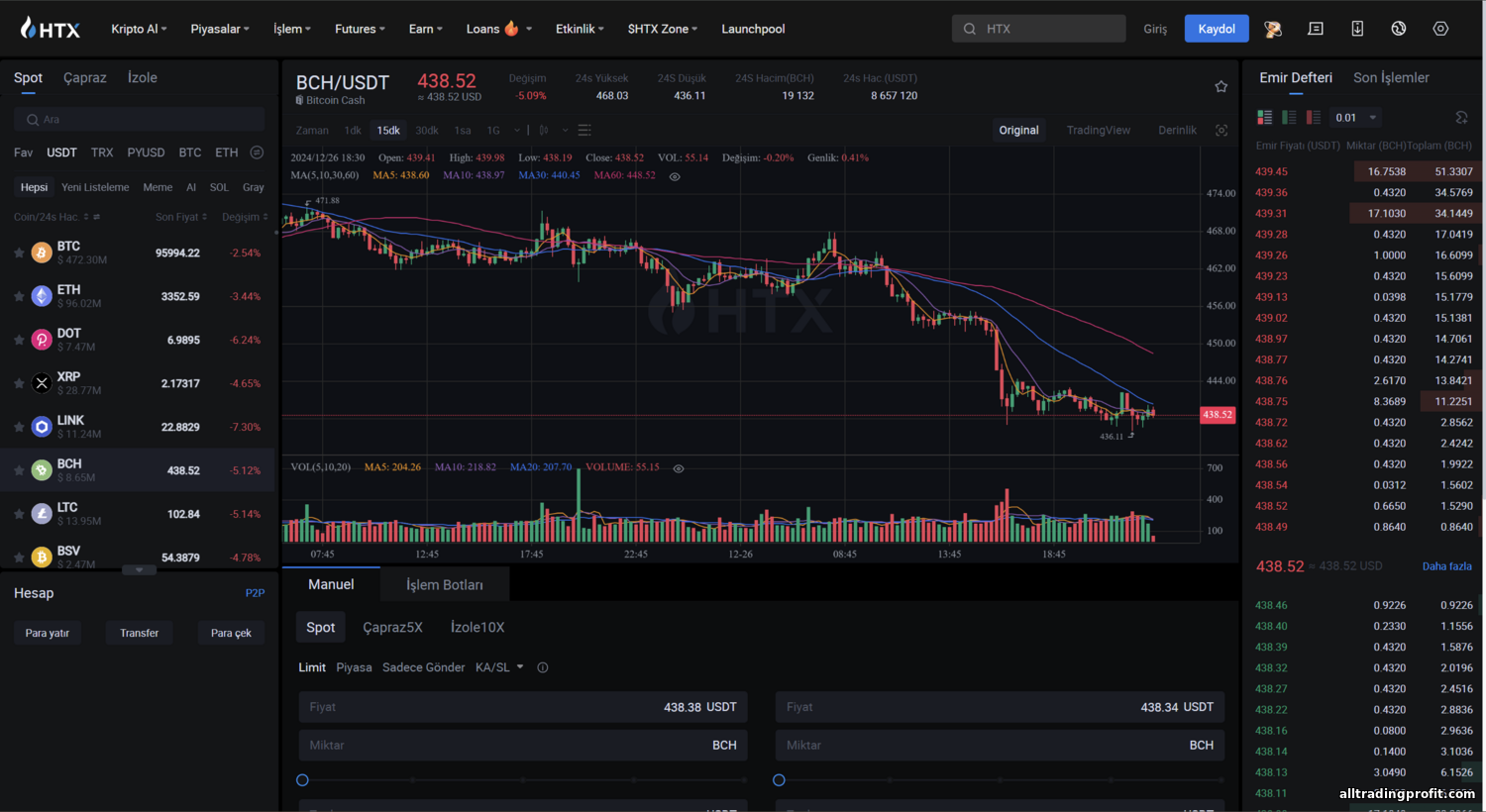Click the info icon beside KA/SL
1486x812 pixels.
(543, 667)
